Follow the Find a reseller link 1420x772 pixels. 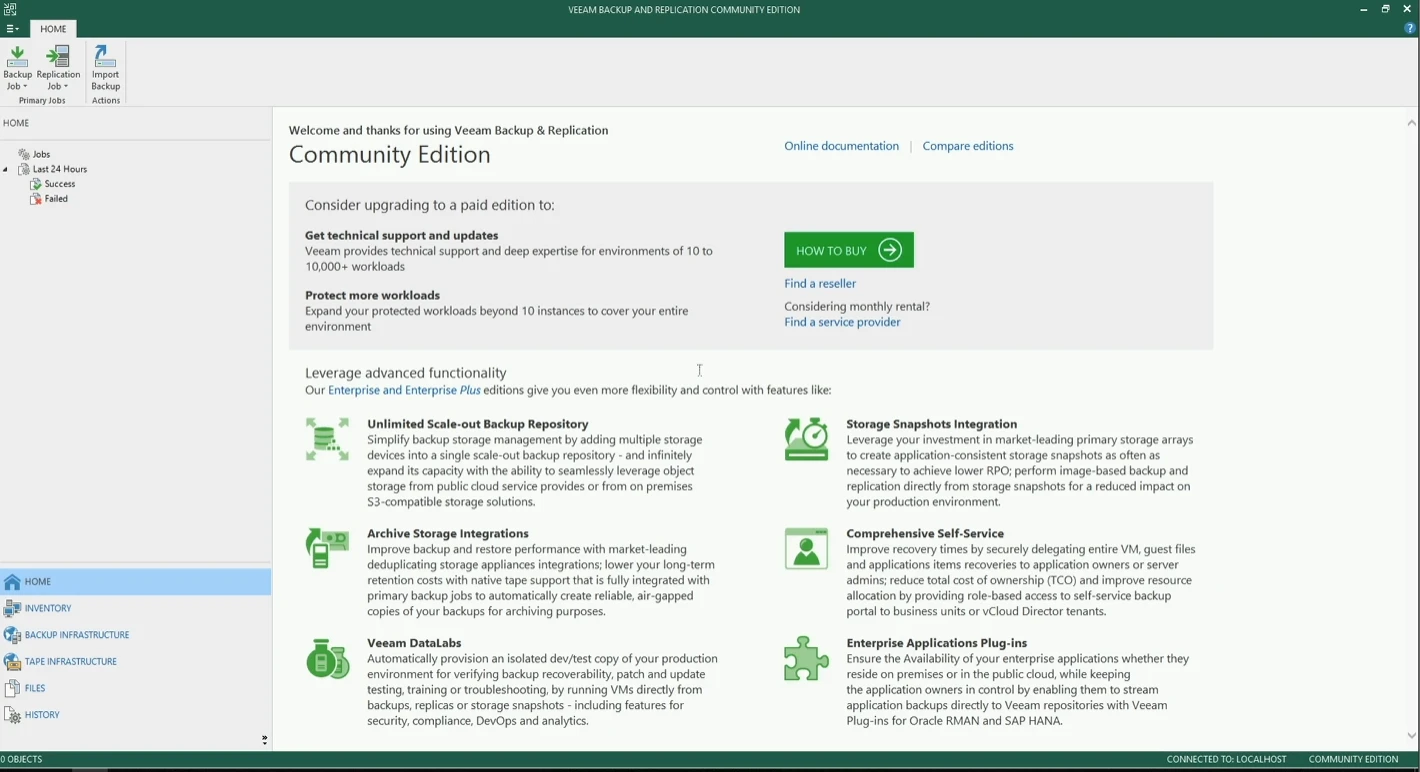coord(820,284)
